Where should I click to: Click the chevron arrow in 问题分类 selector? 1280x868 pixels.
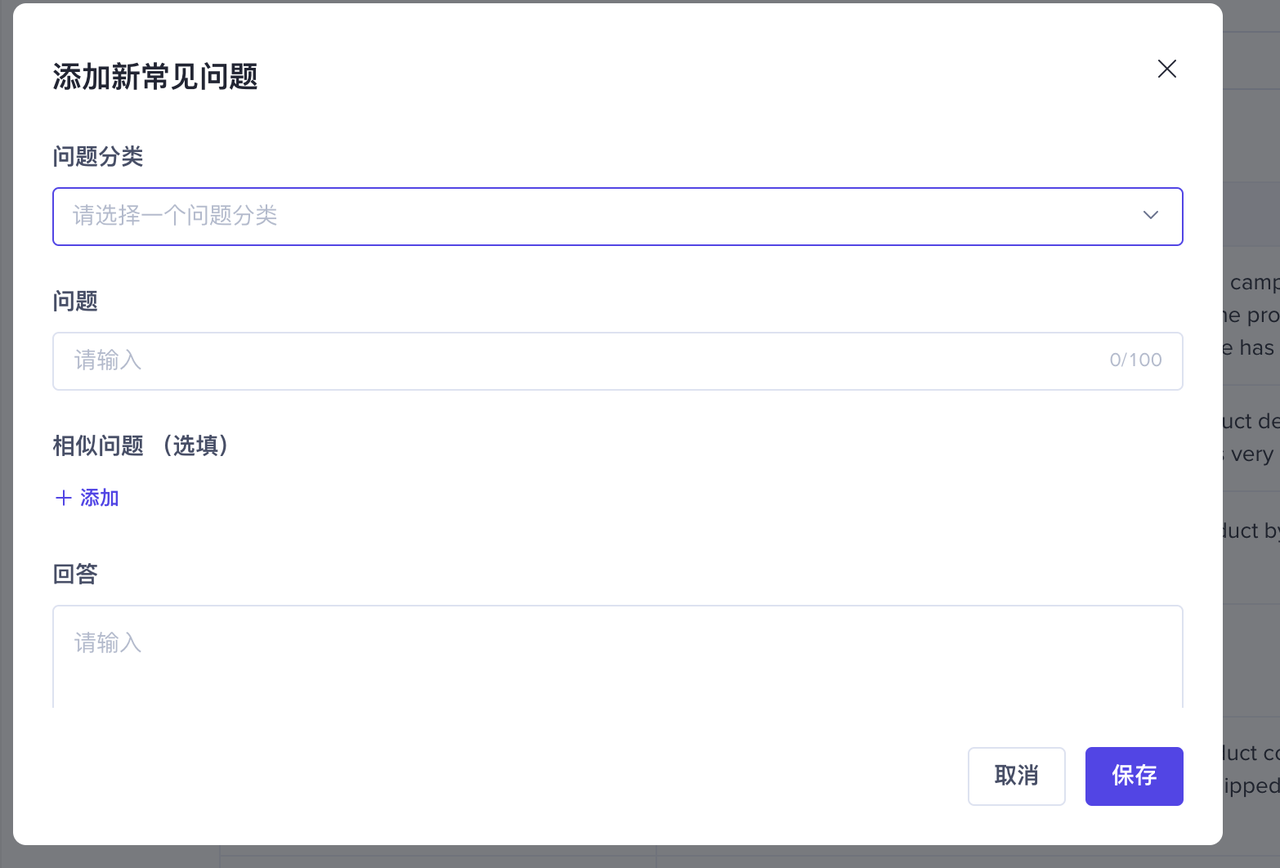pos(1150,215)
